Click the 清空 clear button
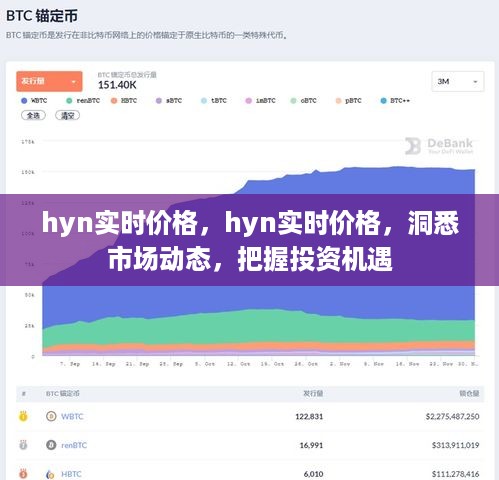This screenshot has width=499, height=480. coord(67,116)
